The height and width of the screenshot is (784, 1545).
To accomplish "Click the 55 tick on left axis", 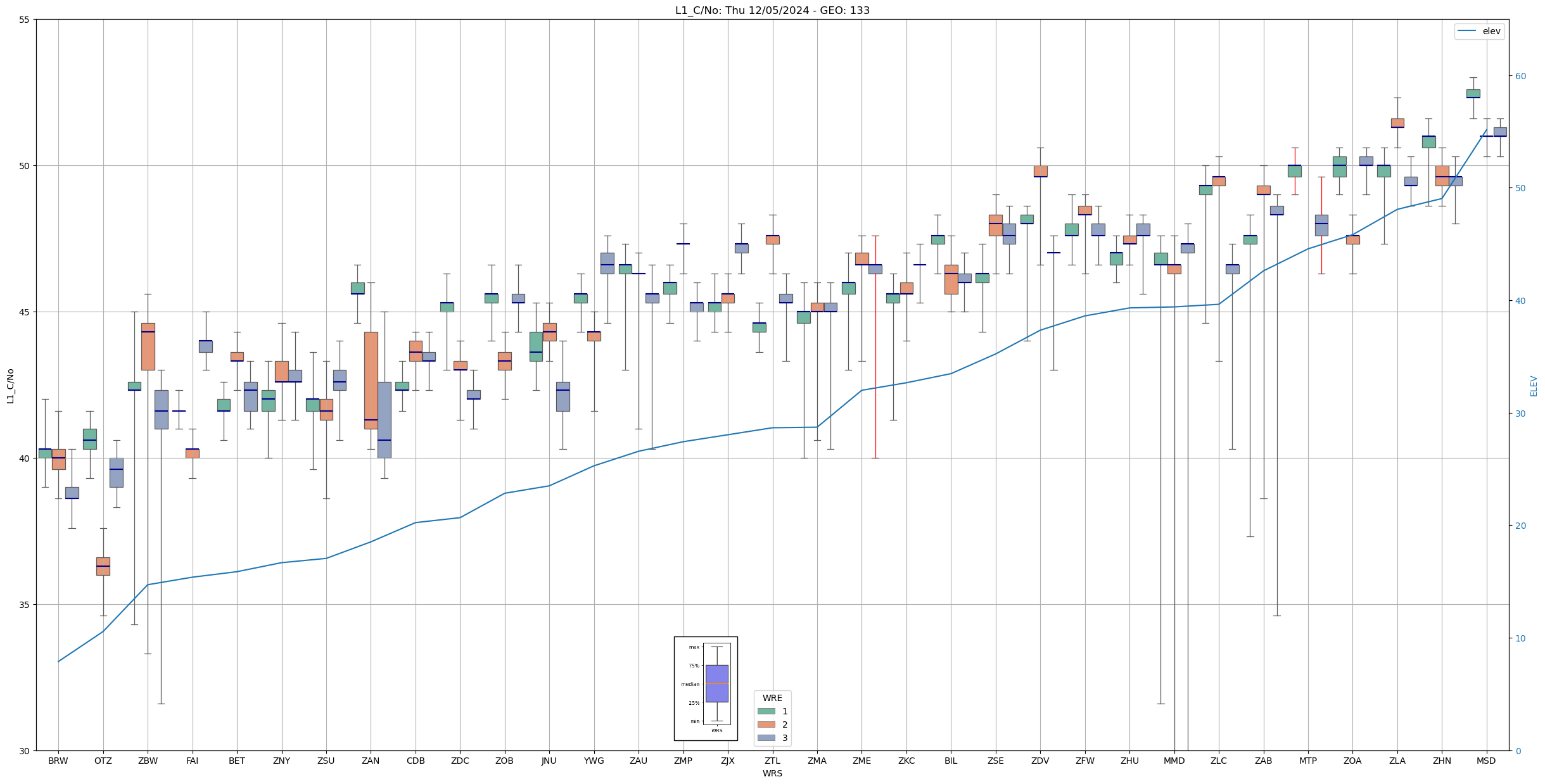I will point(24,20).
